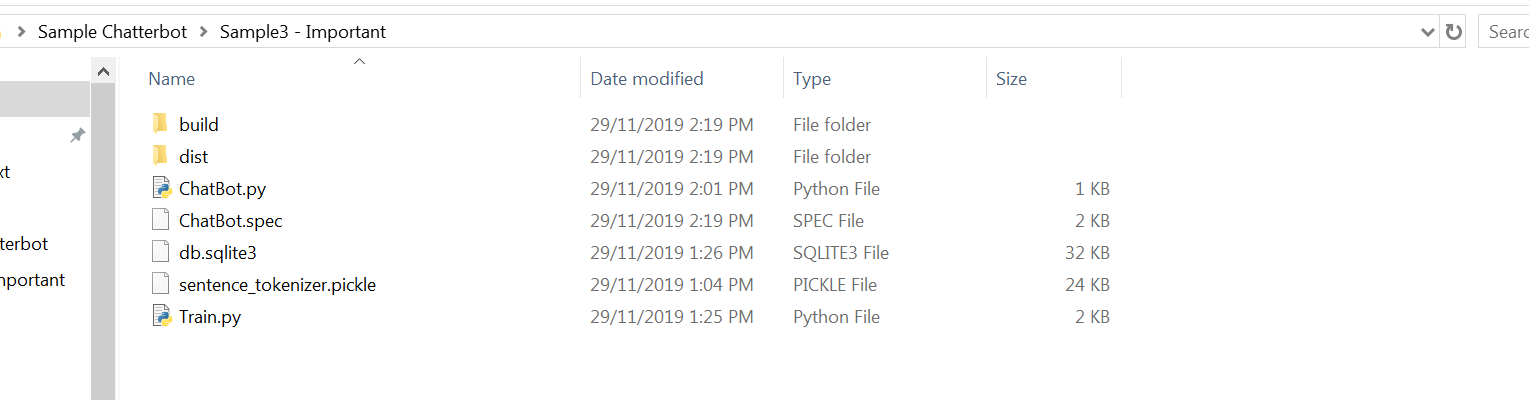Go to the Sample Chatterbot breadcrumb
Image resolution: width=1529 pixels, height=400 pixels.
(112, 32)
